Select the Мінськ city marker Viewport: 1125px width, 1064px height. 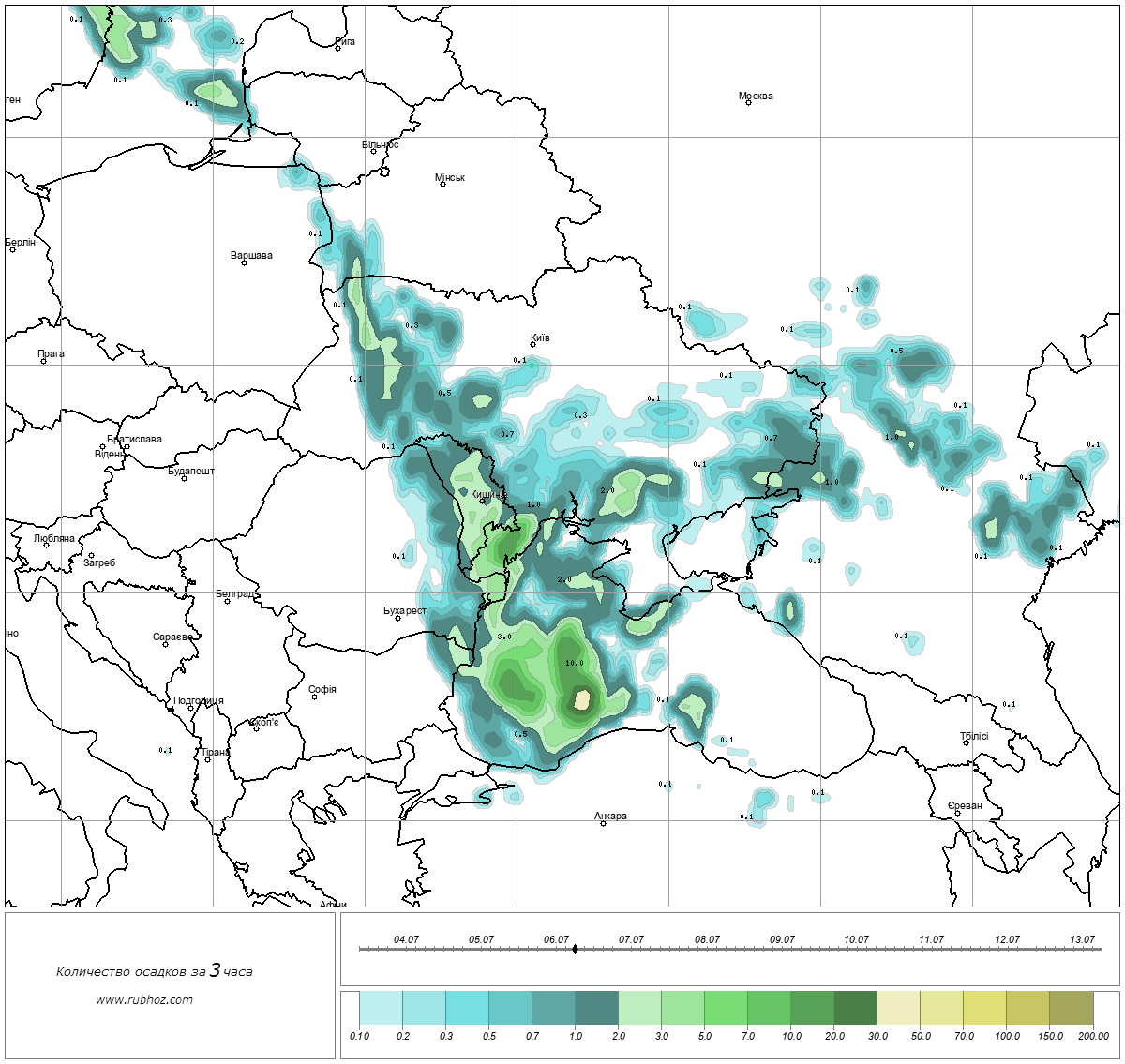click(442, 185)
